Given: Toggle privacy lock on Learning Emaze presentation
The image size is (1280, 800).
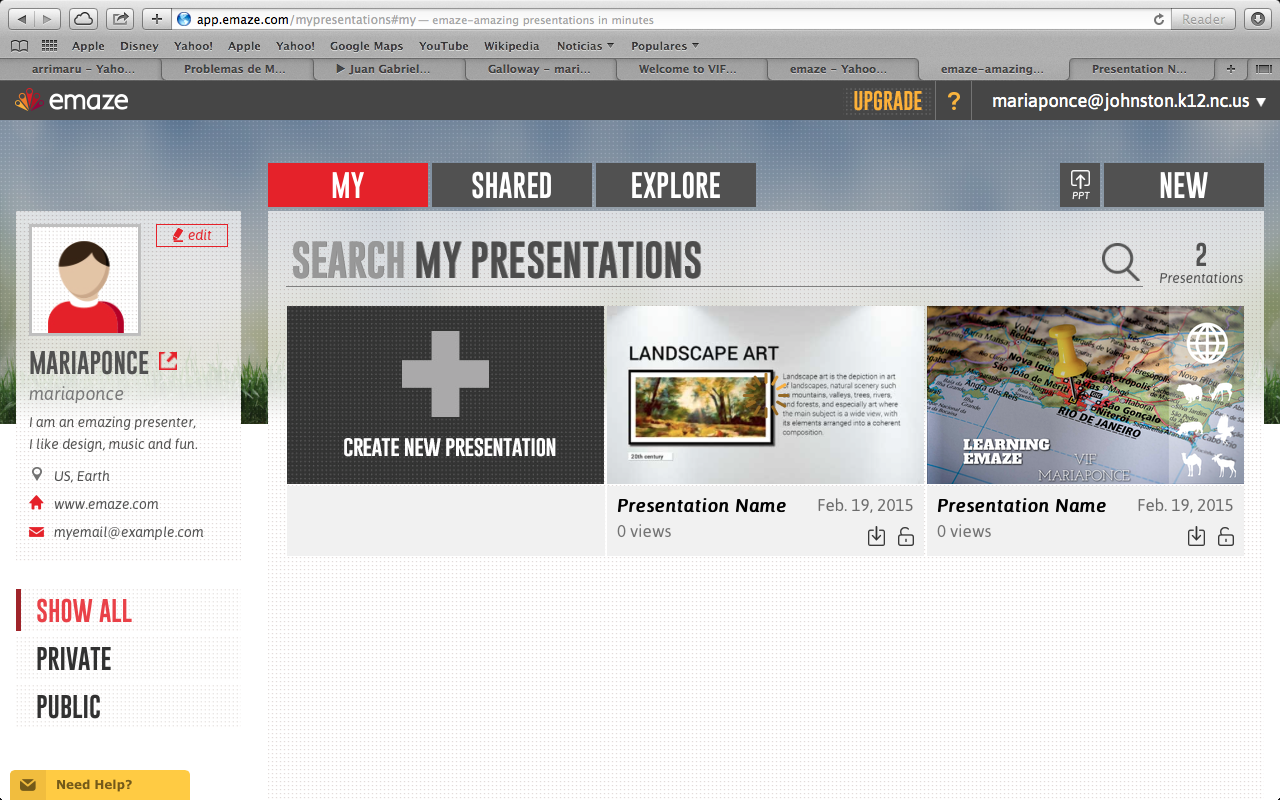Looking at the screenshot, I should pos(1226,536).
